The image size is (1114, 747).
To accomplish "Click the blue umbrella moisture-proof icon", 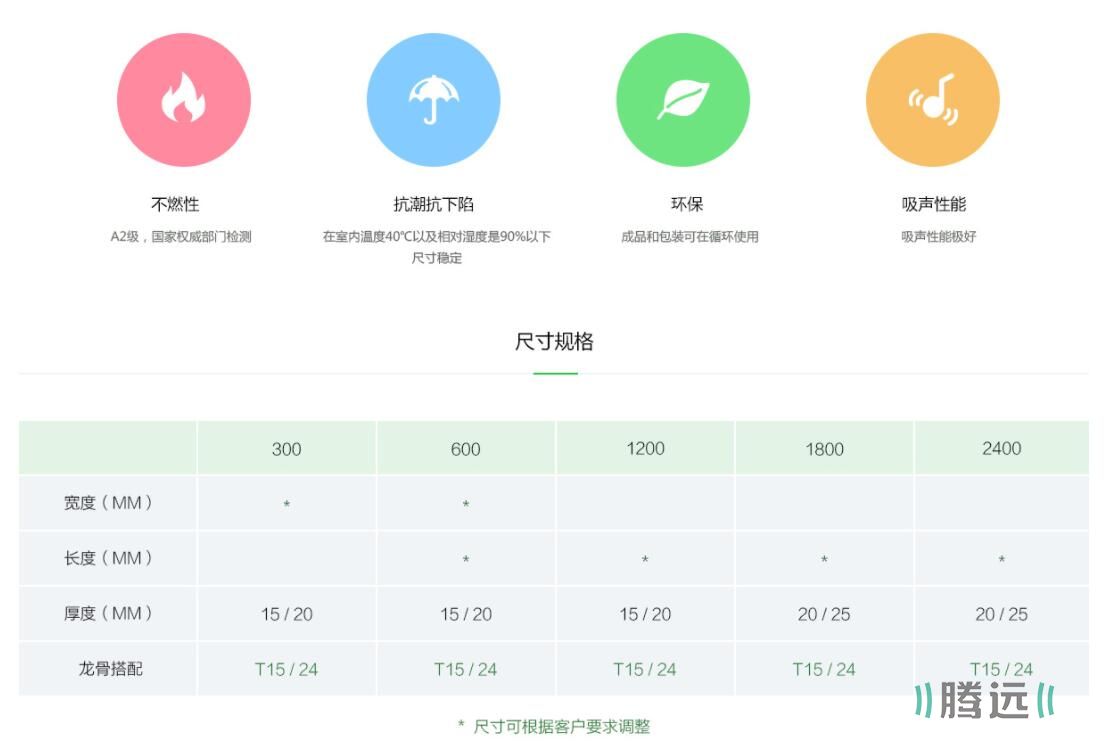I will tap(433, 100).
